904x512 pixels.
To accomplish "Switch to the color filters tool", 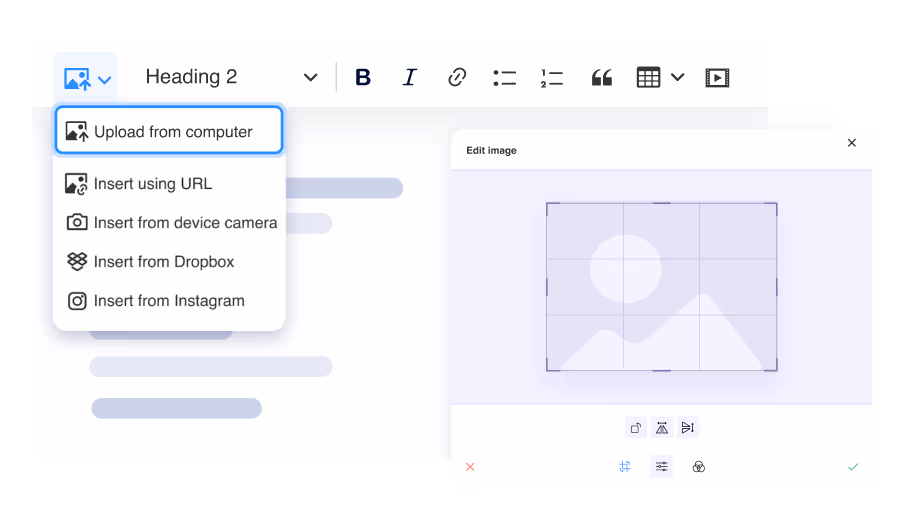I will click(699, 466).
